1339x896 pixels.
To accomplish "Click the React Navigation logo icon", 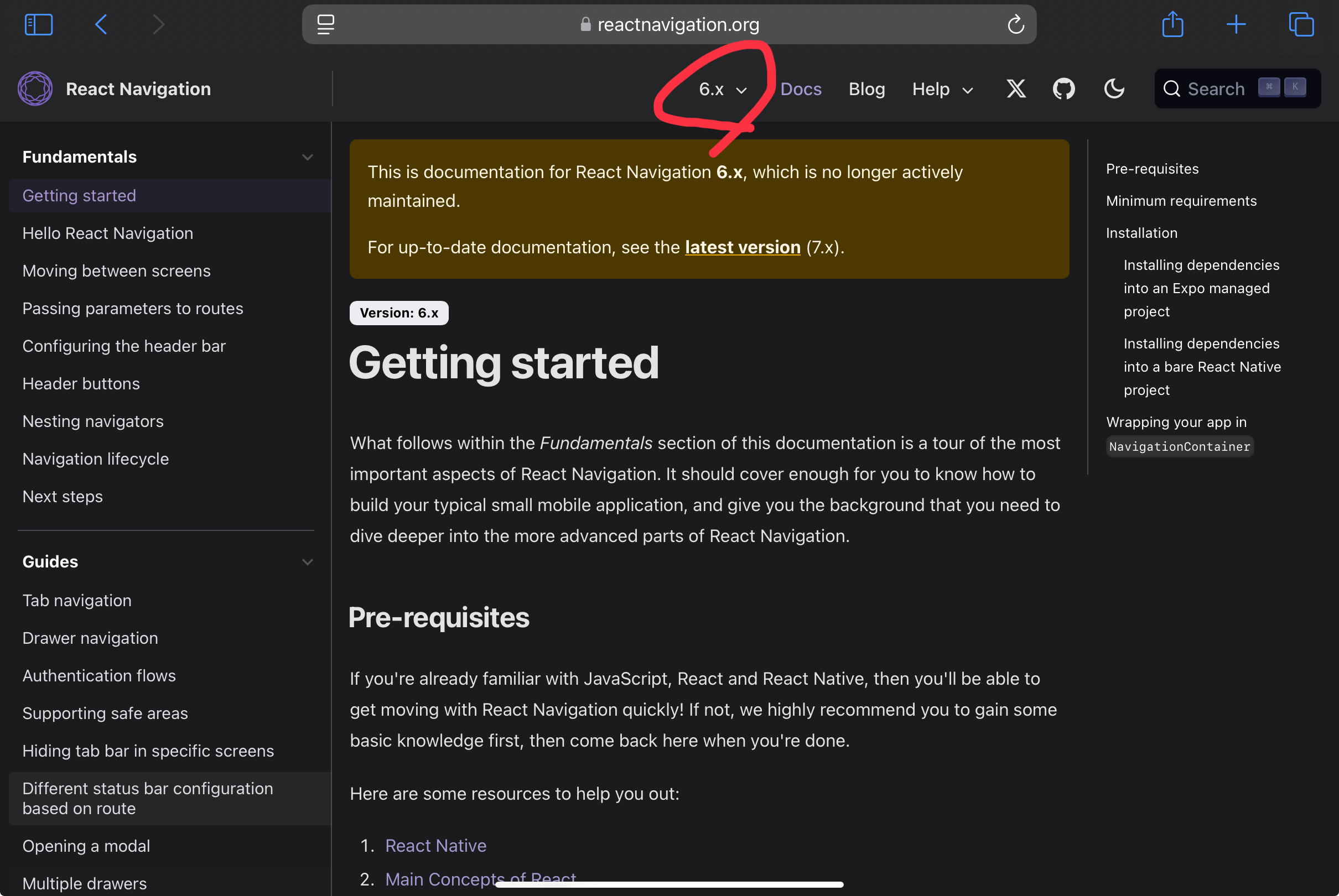I will [x=35, y=88].
